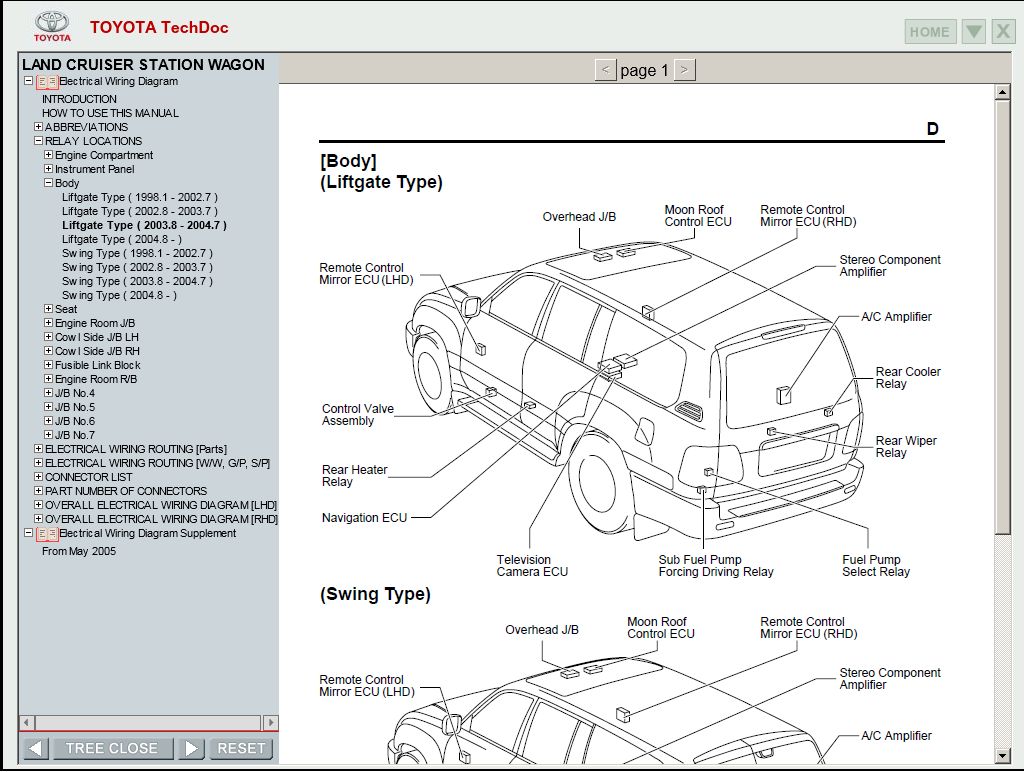Viewport: 1024px width, 772px height.
Task: Click the Television Camera ECU label
Action: pyautogui.click(x=532, y=566)
